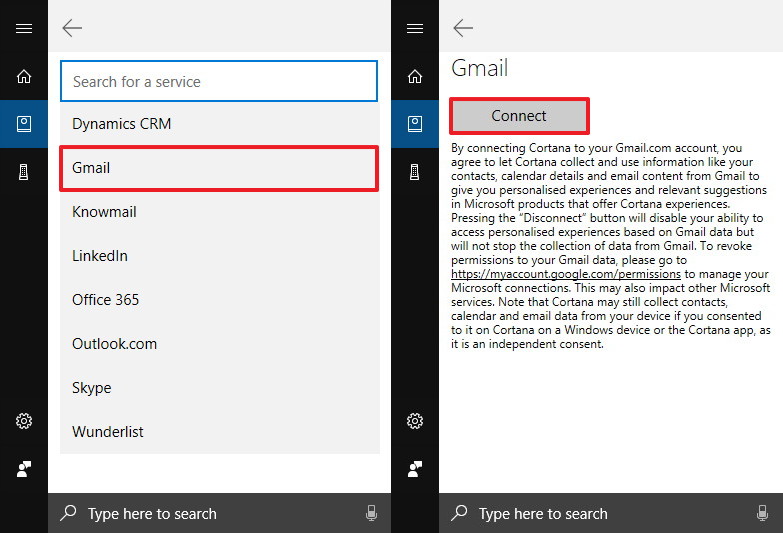The image size is (783, 533).
Task: Open Feedback icon in right Gmail panel sidebar
Action: [x=415, y=469]
